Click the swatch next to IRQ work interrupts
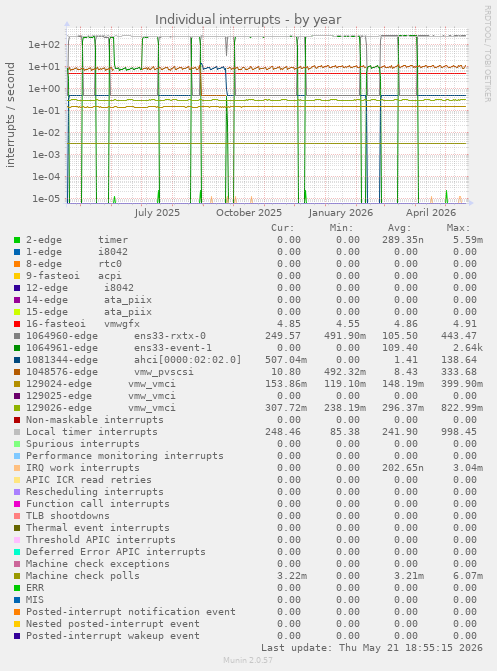Viewport: 497px width, 671px height. pos(17,468)
